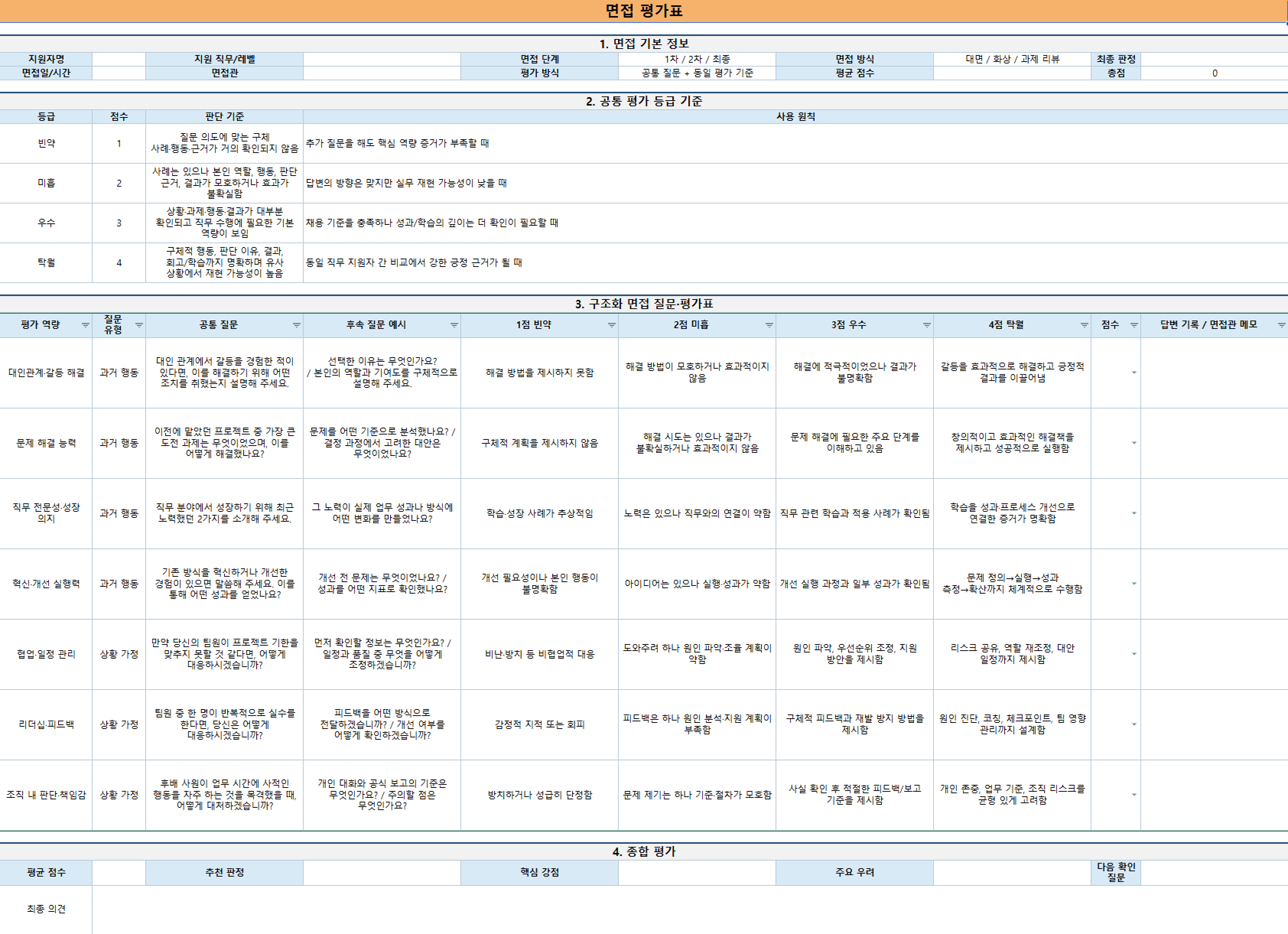Select '직무 관련 학습과 적용 사례가 확인됨' cell
This screenshot has height=934, width=1288.
[x=855, y=514]
